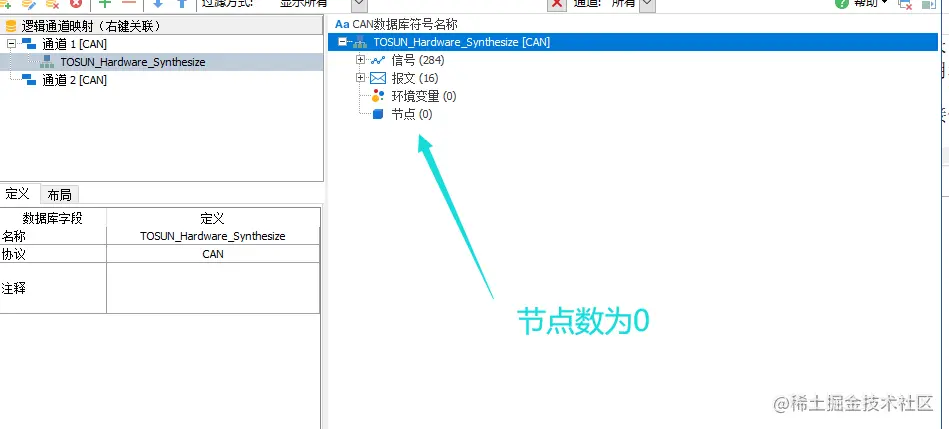The image size is (949, 429).
Task: Expand the 信号 (284) node
Action: (x=361, y=60)
